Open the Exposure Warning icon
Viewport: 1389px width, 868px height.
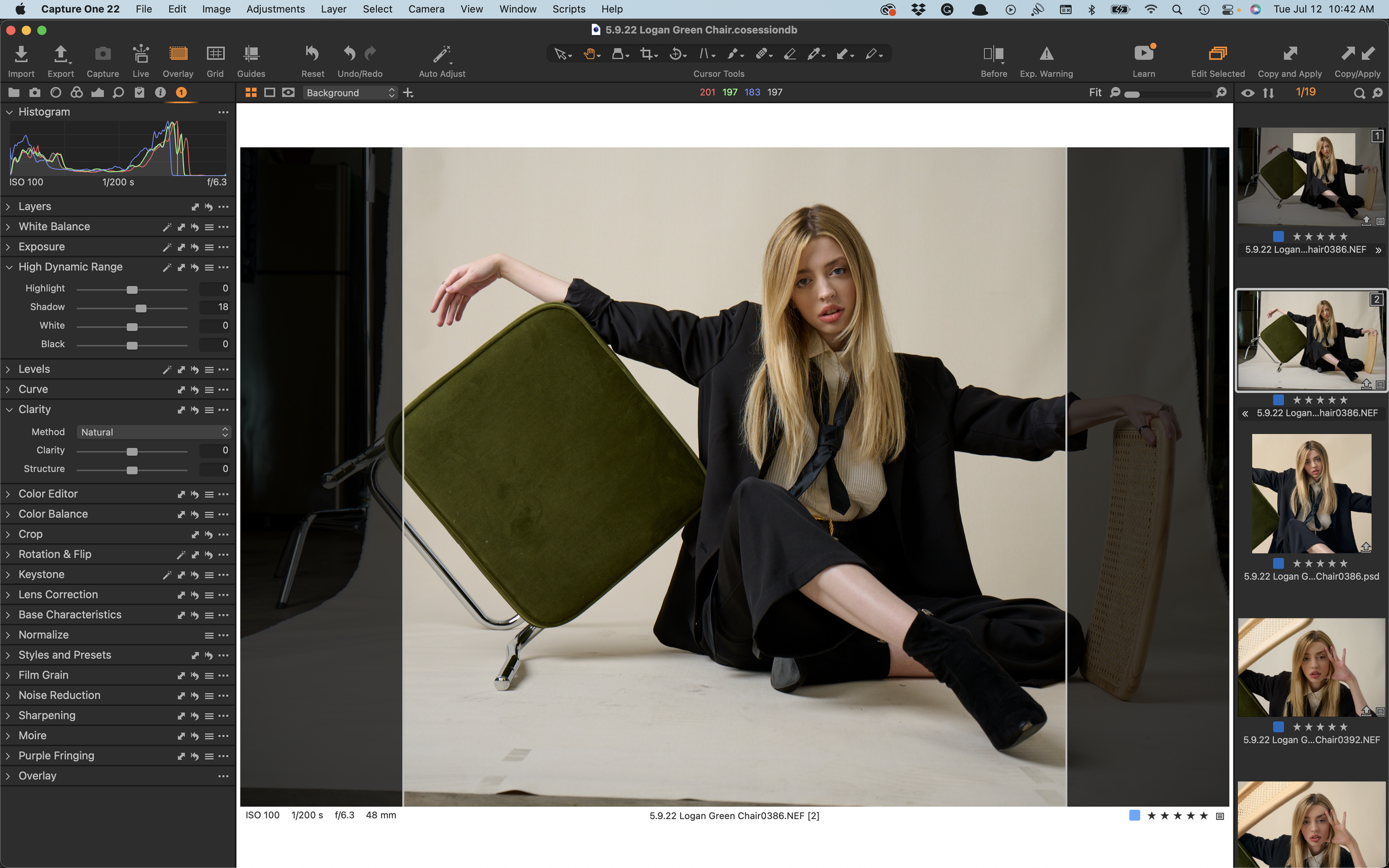point(1046,54)
